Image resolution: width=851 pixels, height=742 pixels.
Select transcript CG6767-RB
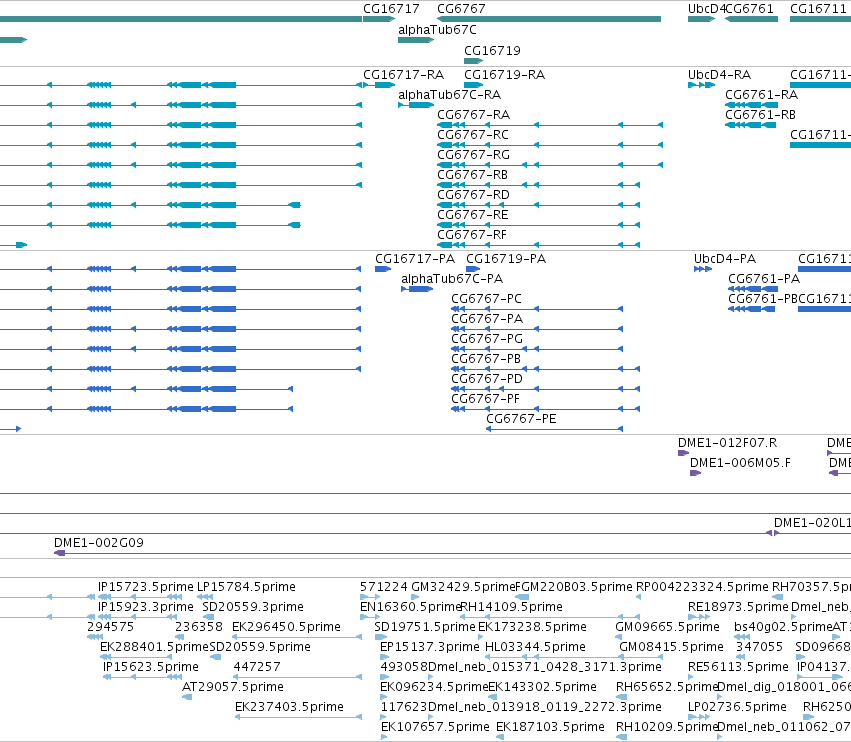click(x=472, y=175)
